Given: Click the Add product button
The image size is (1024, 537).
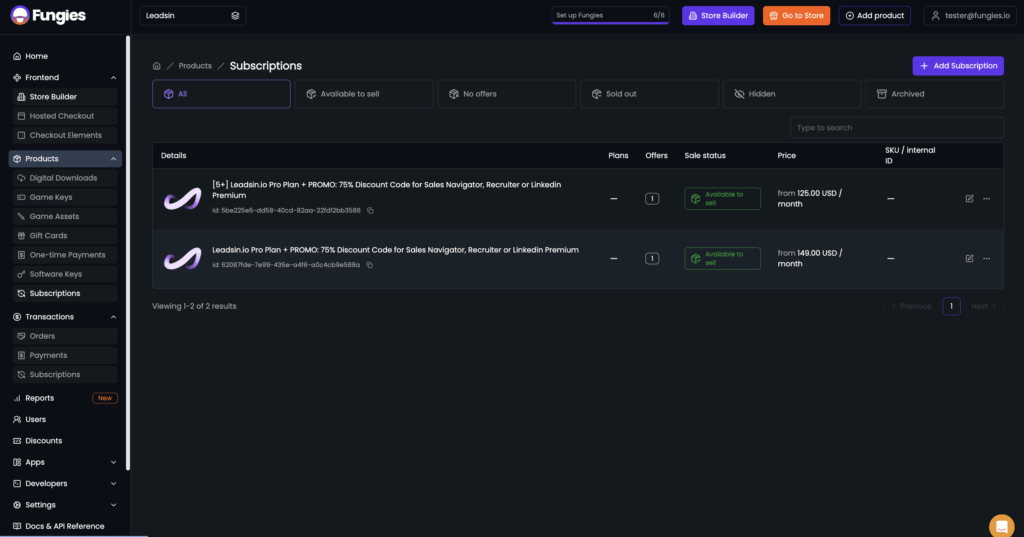Looking at the screenshot, I should point(874,16).
